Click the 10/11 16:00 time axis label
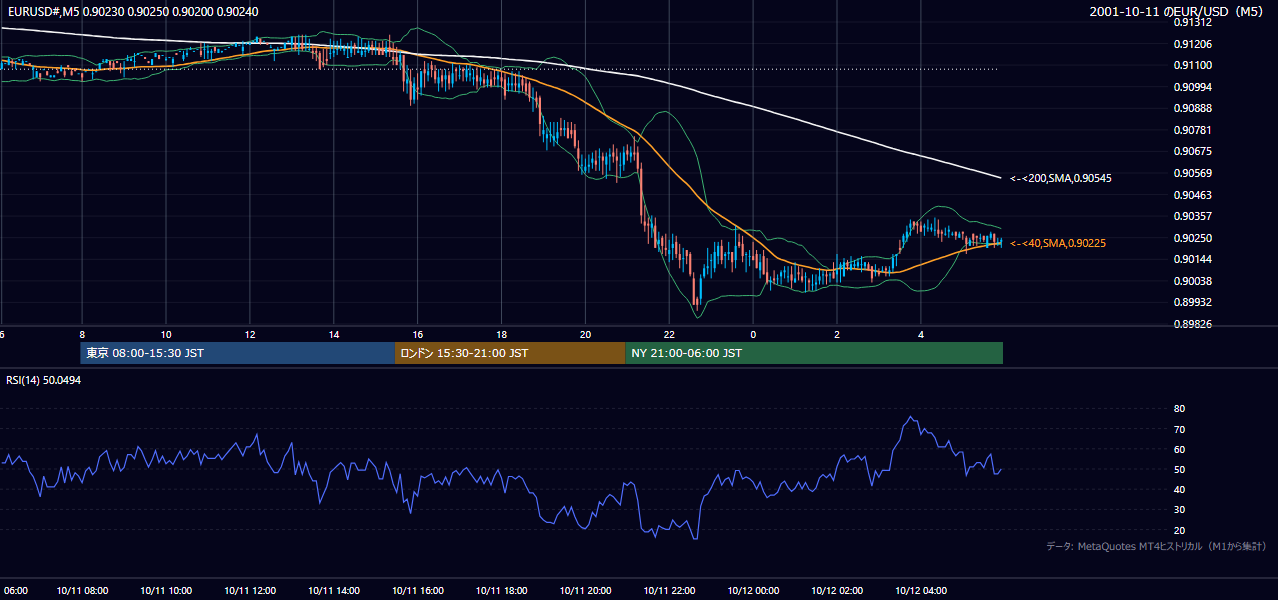1278x600 pixels. click(418, 590)
